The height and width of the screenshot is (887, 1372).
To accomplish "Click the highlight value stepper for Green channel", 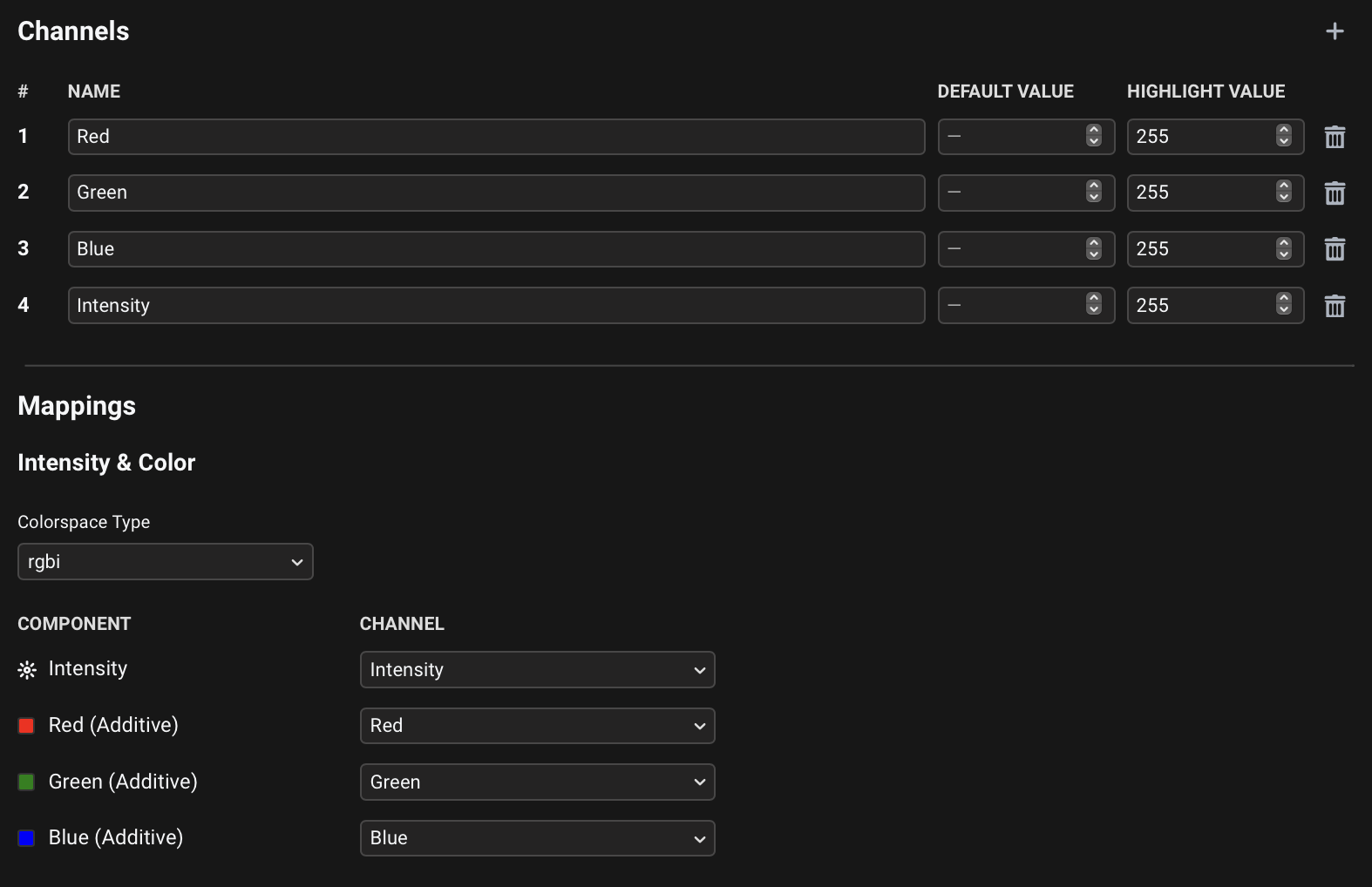I will pyautogui.click(x=1284, y=192).
